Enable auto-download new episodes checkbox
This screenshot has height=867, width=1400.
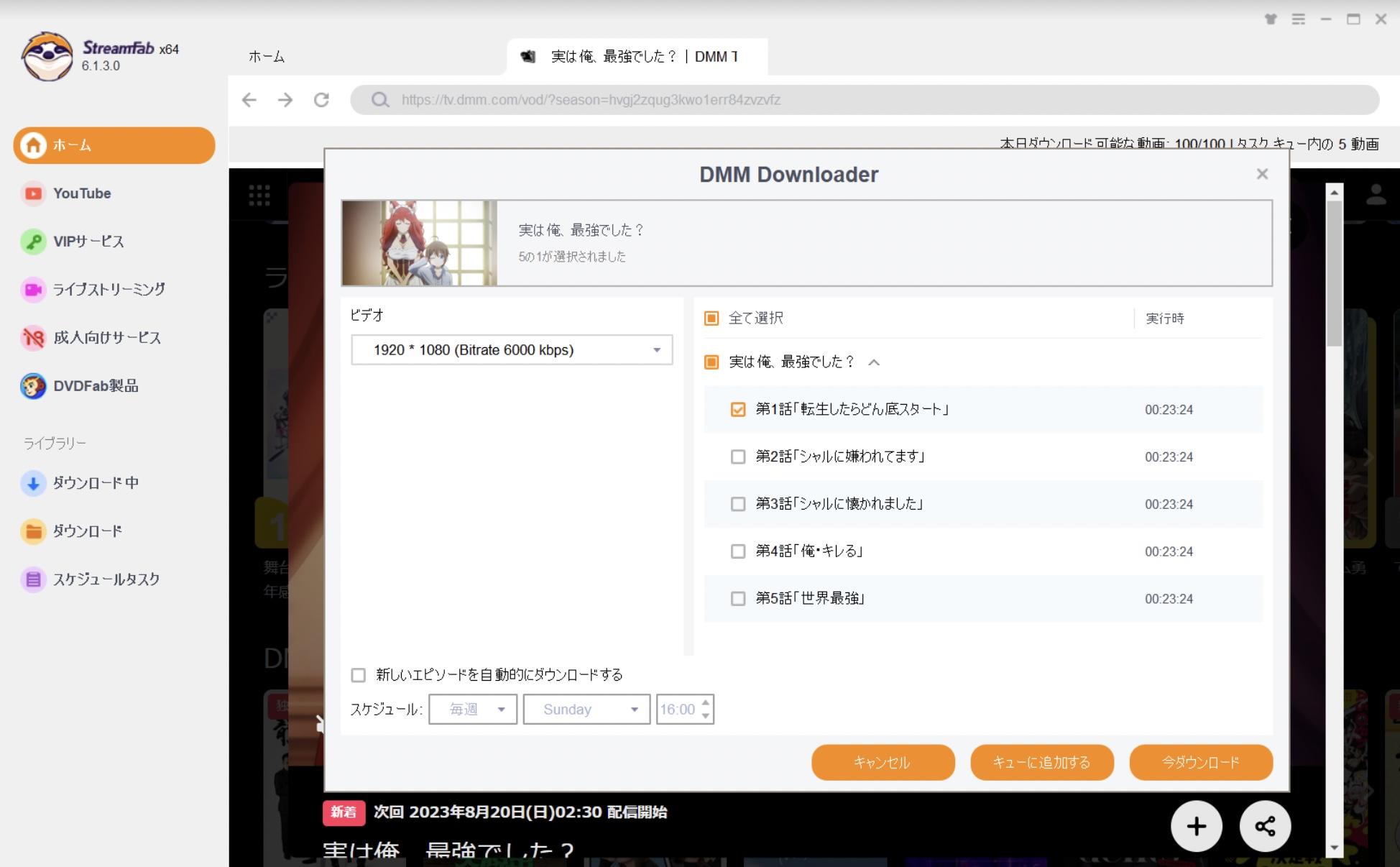pyautogui.click(x=358, y=675)
